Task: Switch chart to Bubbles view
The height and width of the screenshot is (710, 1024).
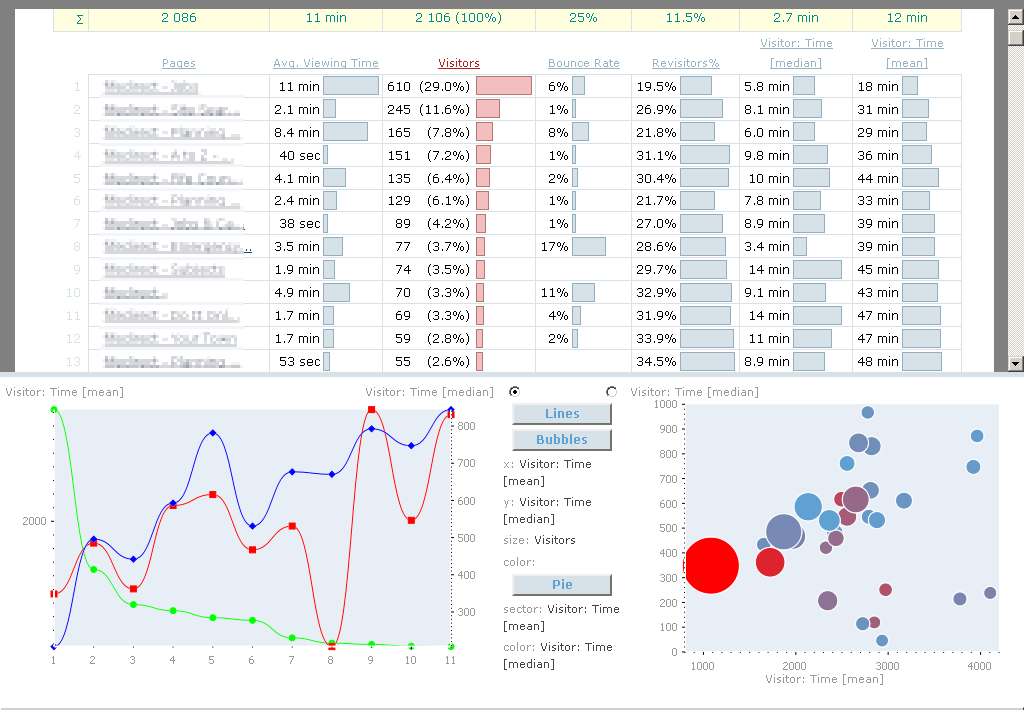Action: pyautogui.click(x=562, y=440)
